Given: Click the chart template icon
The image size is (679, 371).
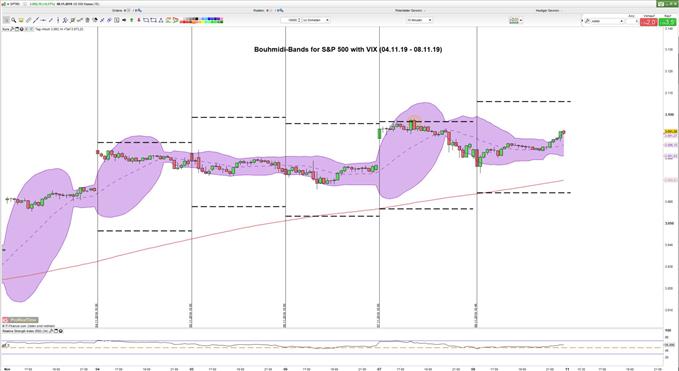Looking at the screenshot, I should (x=514, y=20).
